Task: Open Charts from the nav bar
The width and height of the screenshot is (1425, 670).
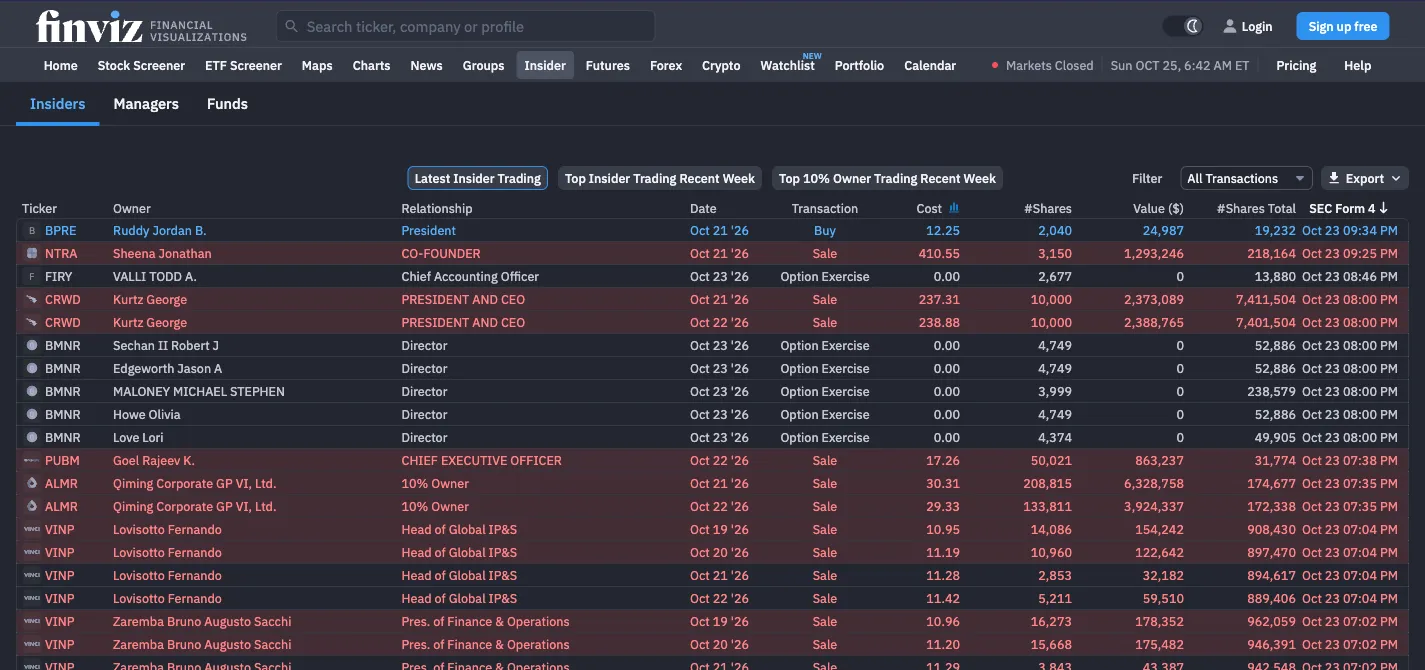Action: tap(371, 66)
